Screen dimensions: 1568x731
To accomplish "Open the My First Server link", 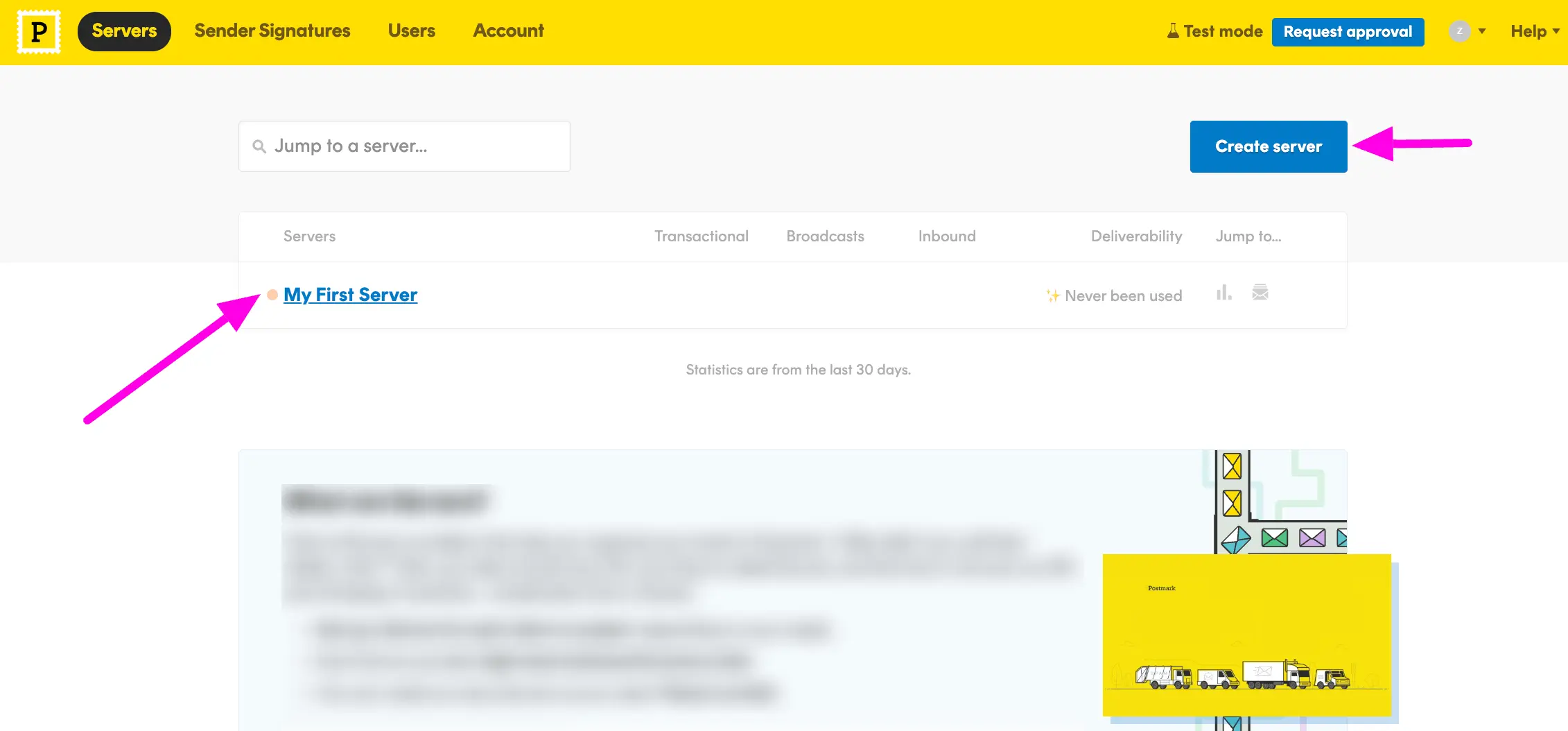I will tap(350, 295).
